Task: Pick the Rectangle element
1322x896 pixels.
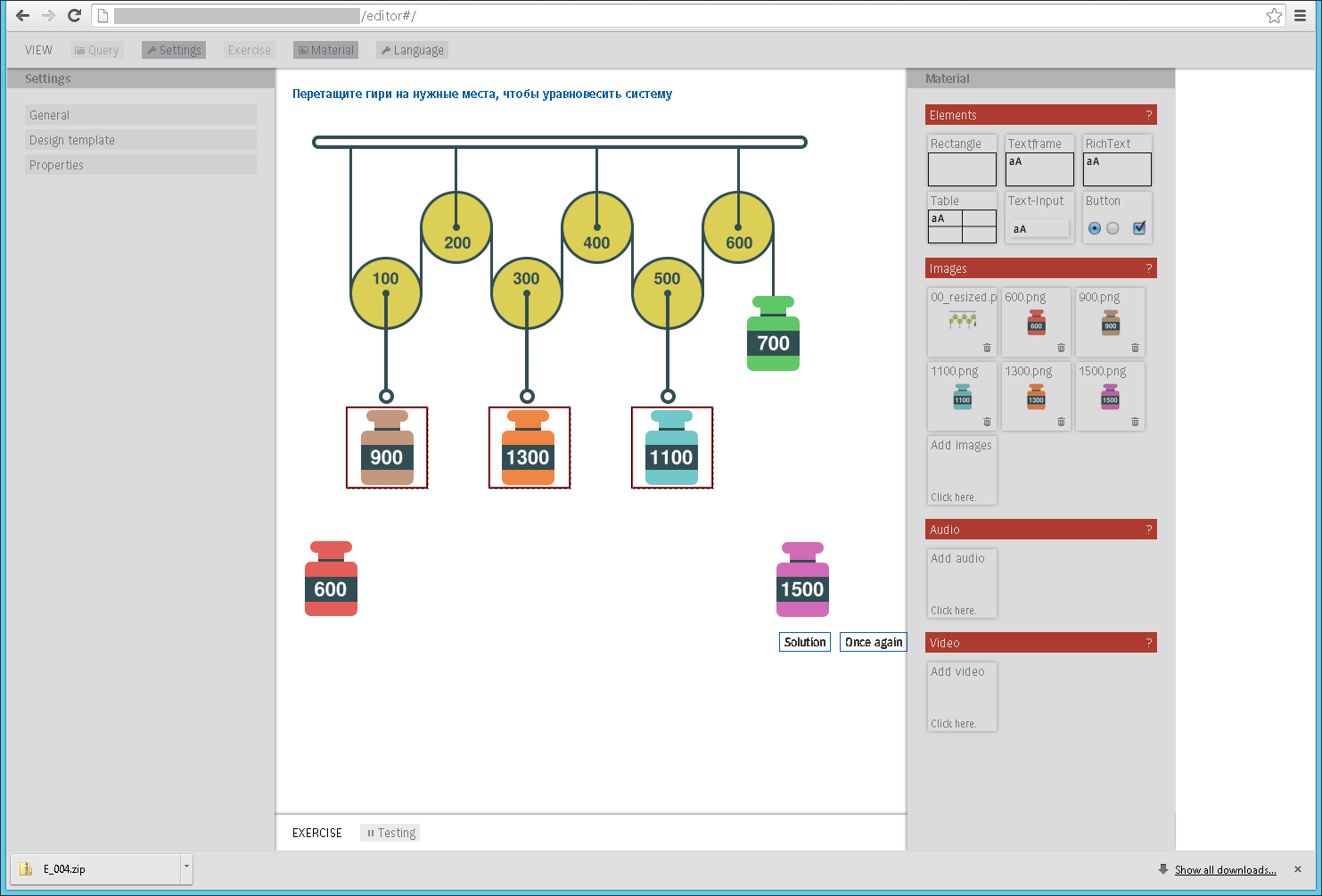Action: (x=962, y=160)
